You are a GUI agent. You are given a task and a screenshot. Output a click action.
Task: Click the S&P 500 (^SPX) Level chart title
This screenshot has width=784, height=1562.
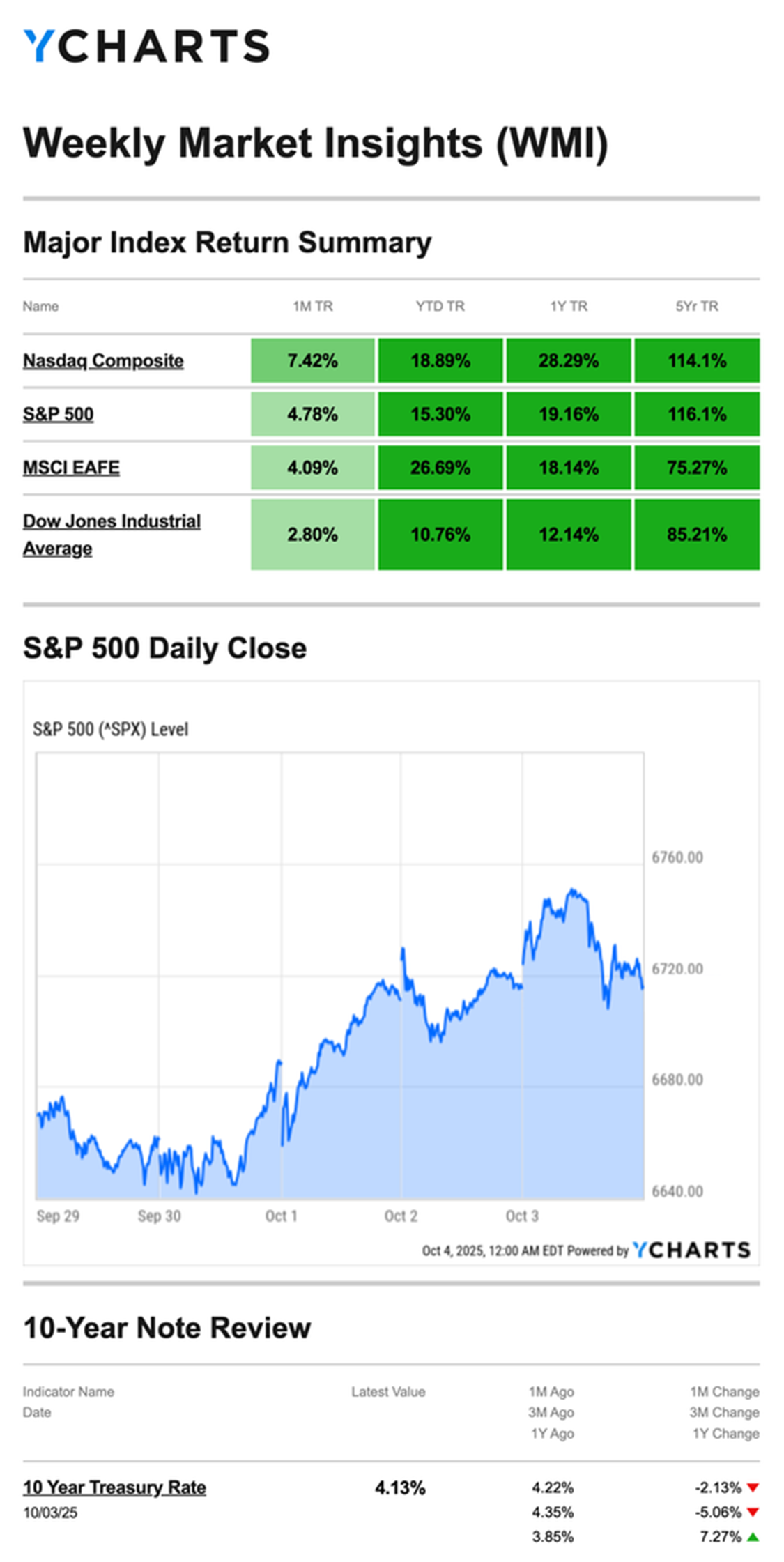pos(110,729)
